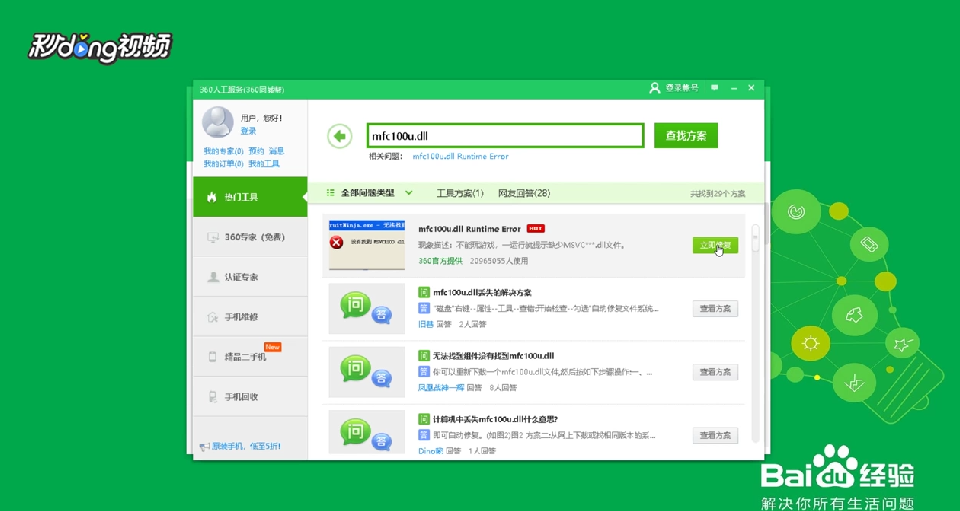Click 查看方案 for mfc100u.dll丢失的解决方案
960x511 pixels.
click(715, 308)
